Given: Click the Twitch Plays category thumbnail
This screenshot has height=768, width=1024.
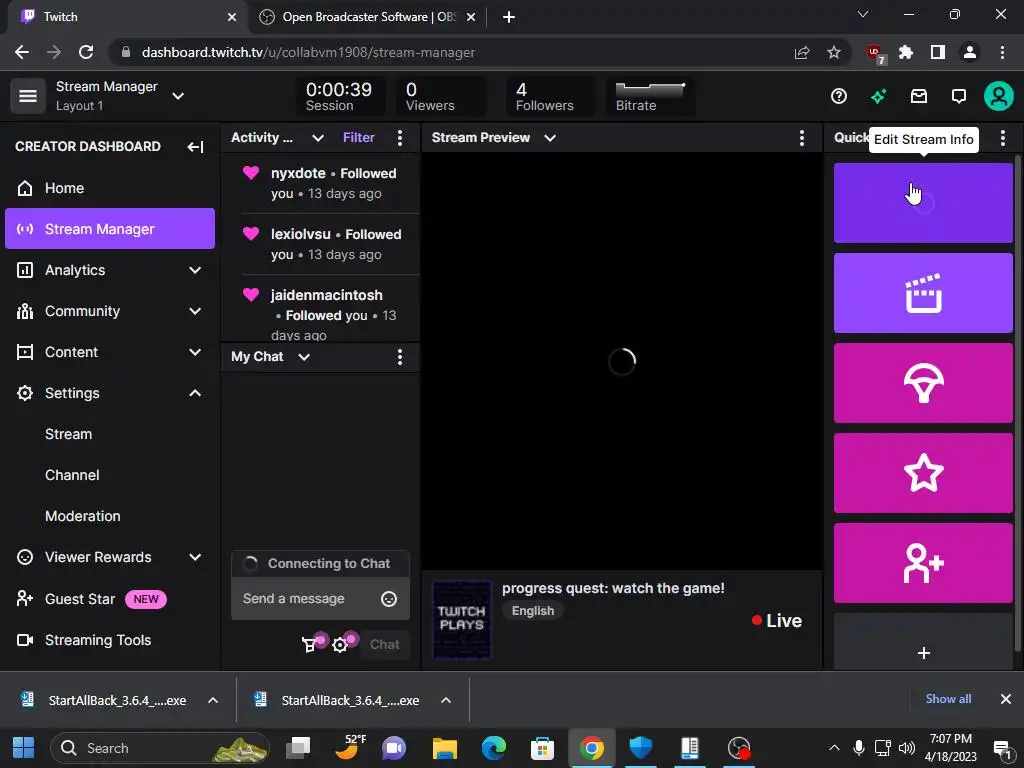Looking at the screenshot, I should point(462,620).
